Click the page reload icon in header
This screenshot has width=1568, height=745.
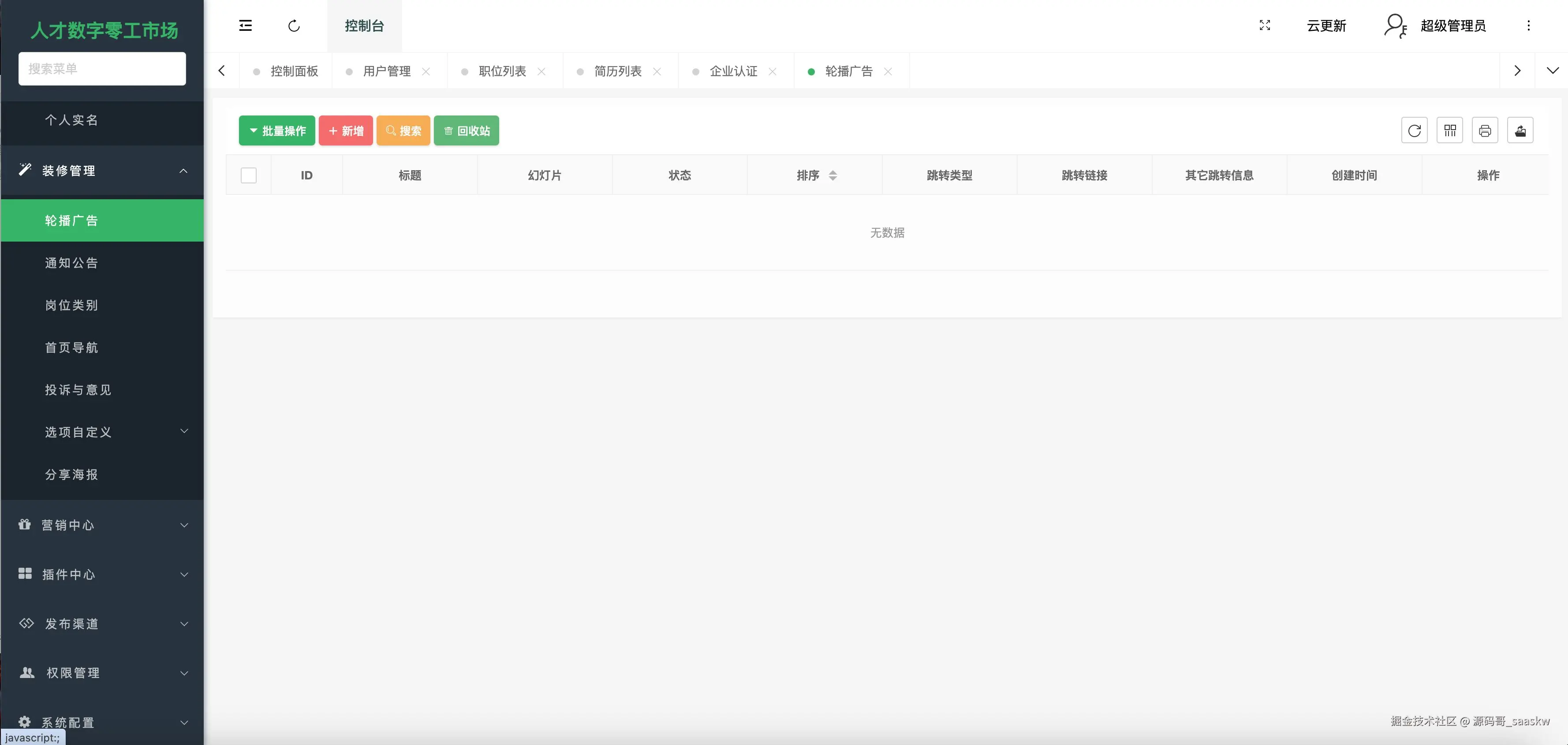[x=294, y=26]
